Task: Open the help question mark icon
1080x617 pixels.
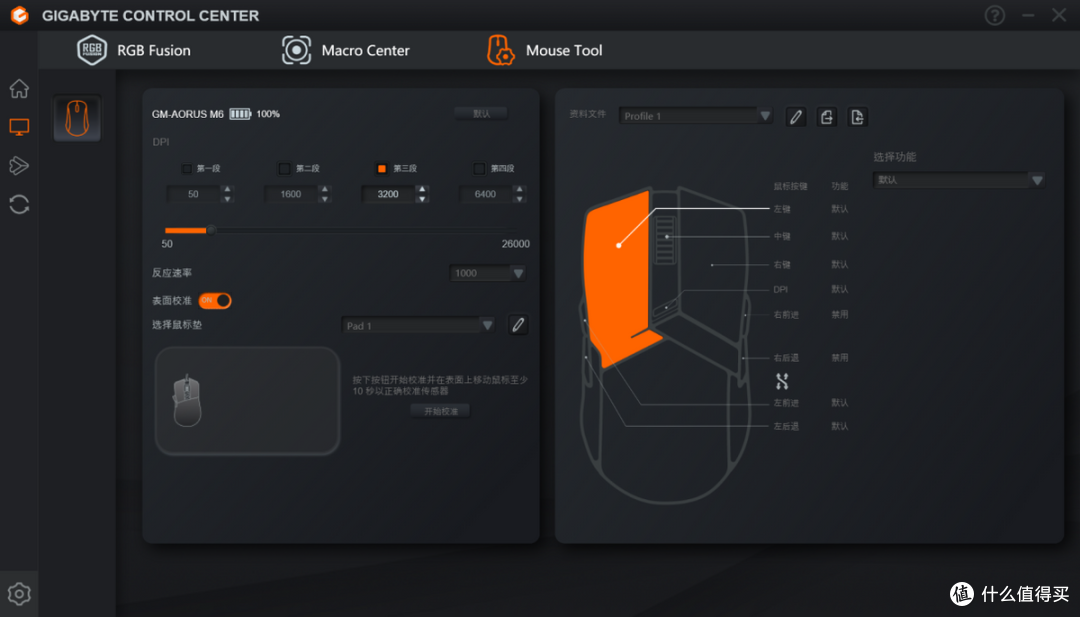Action: 995,15
